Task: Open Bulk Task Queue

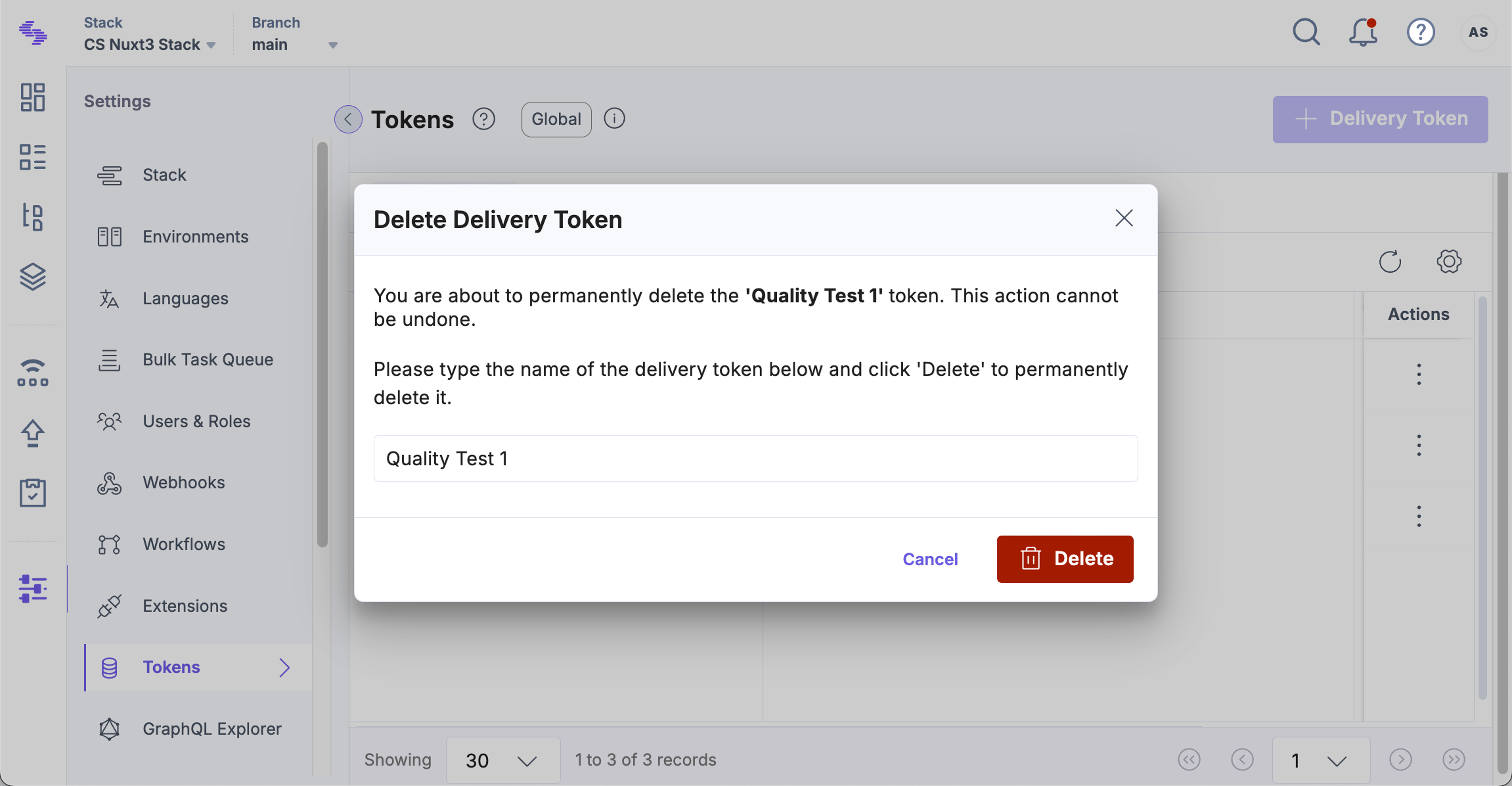Action: 198,360
